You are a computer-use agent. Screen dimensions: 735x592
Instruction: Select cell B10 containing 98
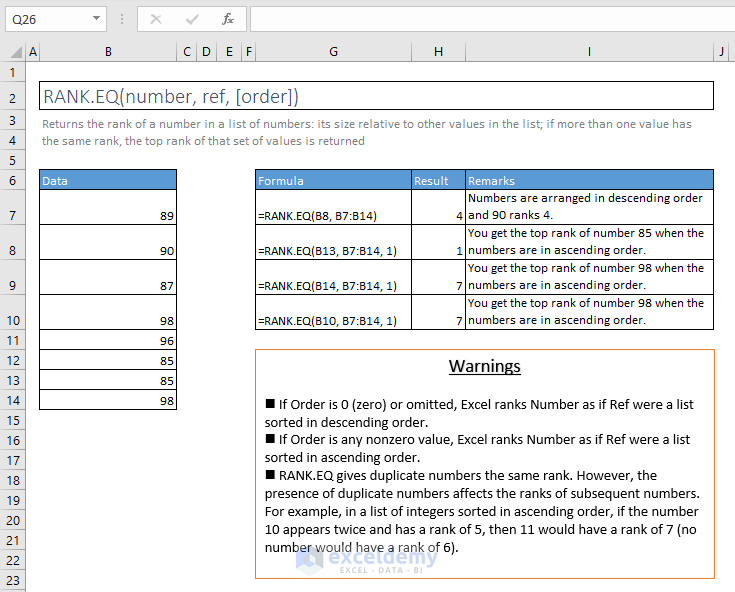point(108,312)
